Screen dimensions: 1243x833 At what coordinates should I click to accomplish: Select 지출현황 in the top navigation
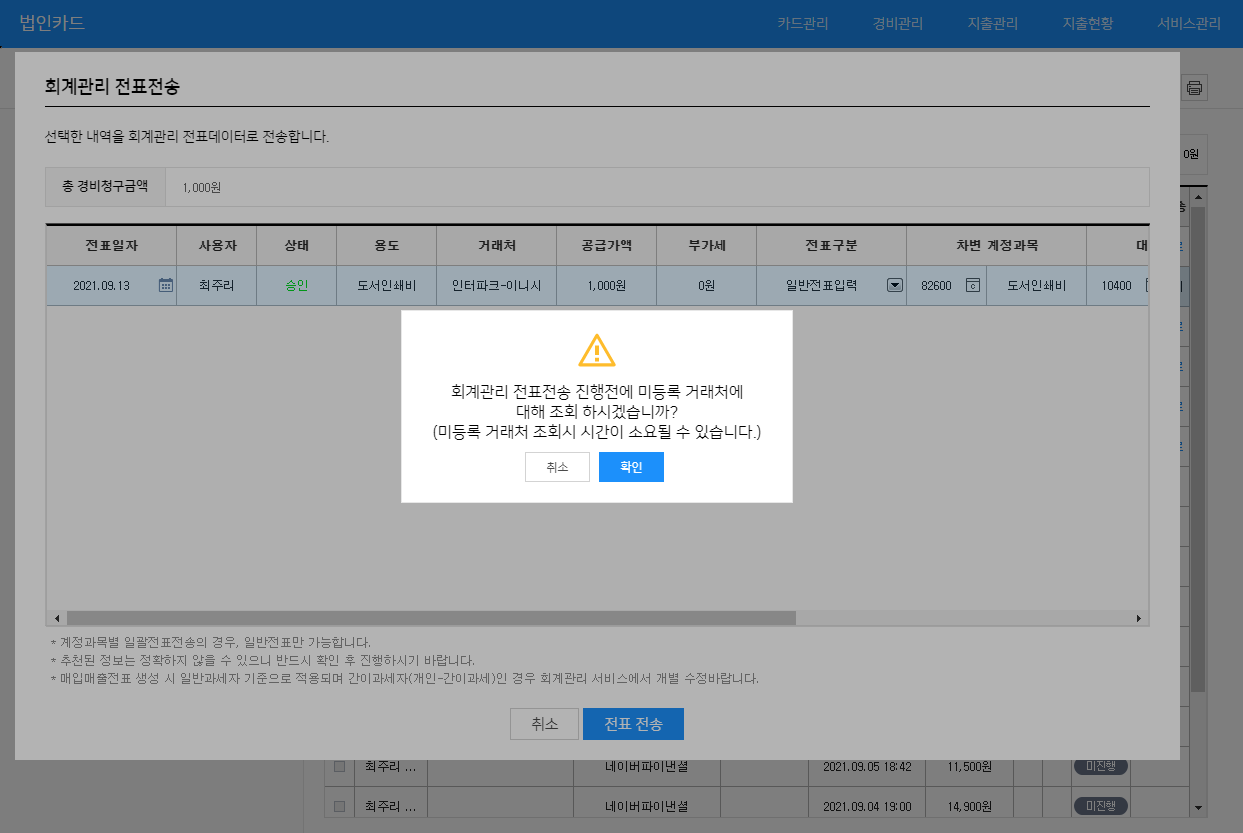click(1088, 24)
